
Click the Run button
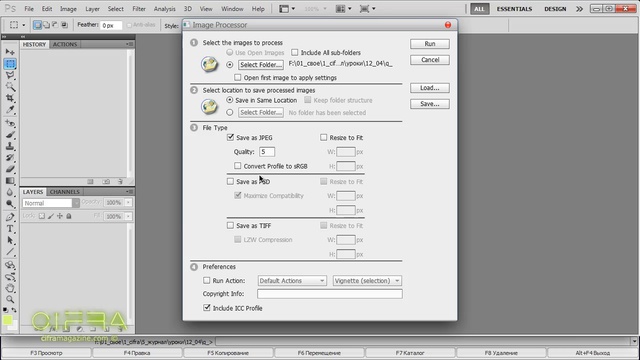430,44
